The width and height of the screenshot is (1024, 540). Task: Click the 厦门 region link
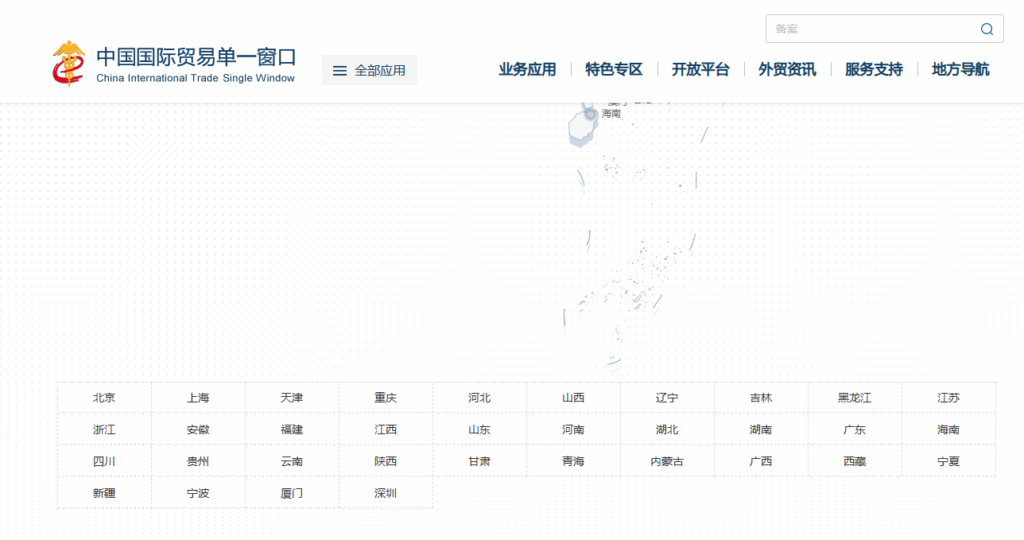click(292, 493)
